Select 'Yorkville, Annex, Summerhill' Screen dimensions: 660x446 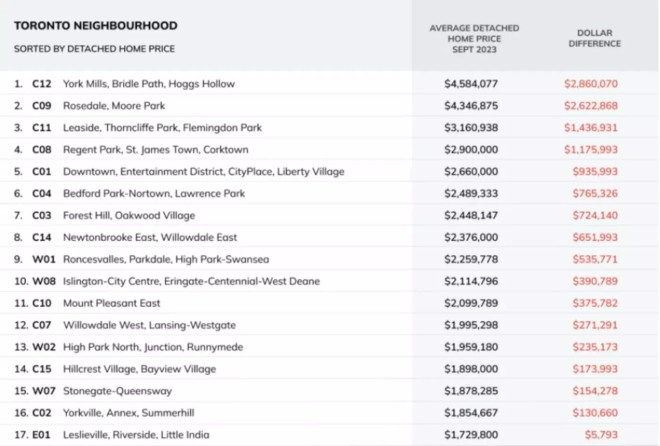click(x=129, y=413)
